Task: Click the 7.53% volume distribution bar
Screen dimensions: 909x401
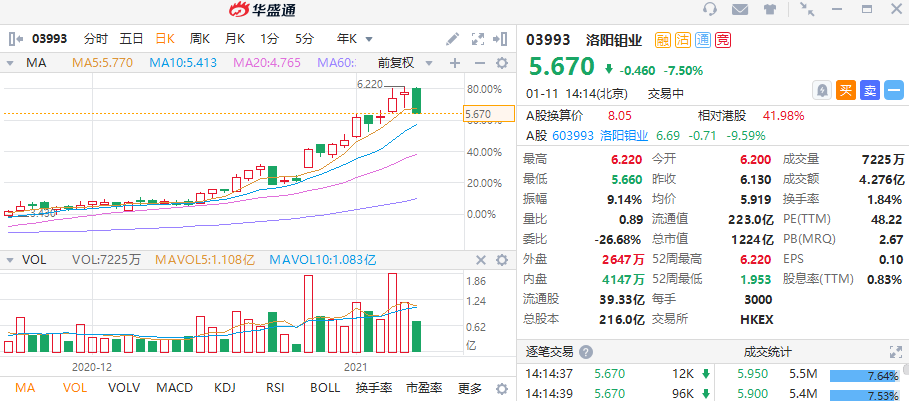Action: click(x=864, y=395)
